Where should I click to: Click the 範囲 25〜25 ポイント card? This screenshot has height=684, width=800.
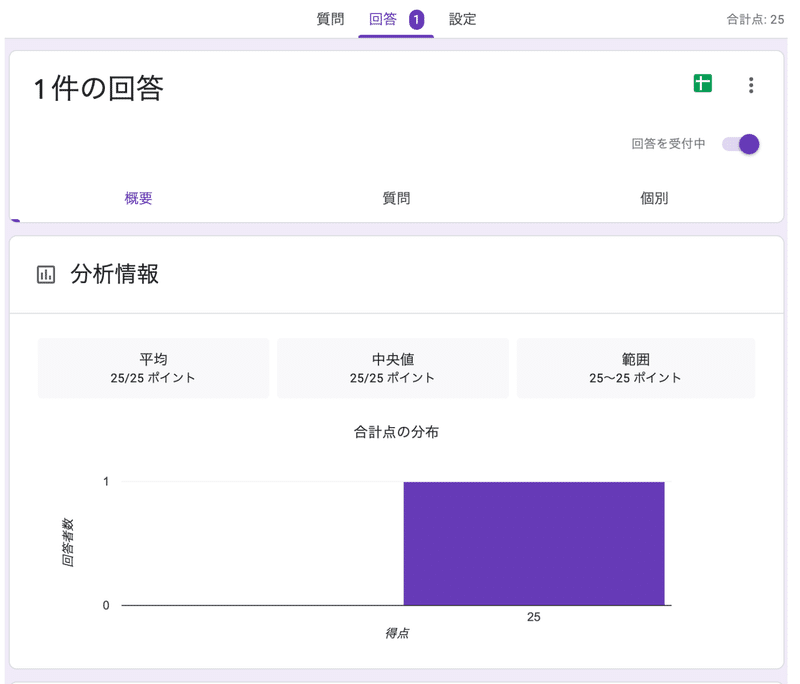pos(635,368)
